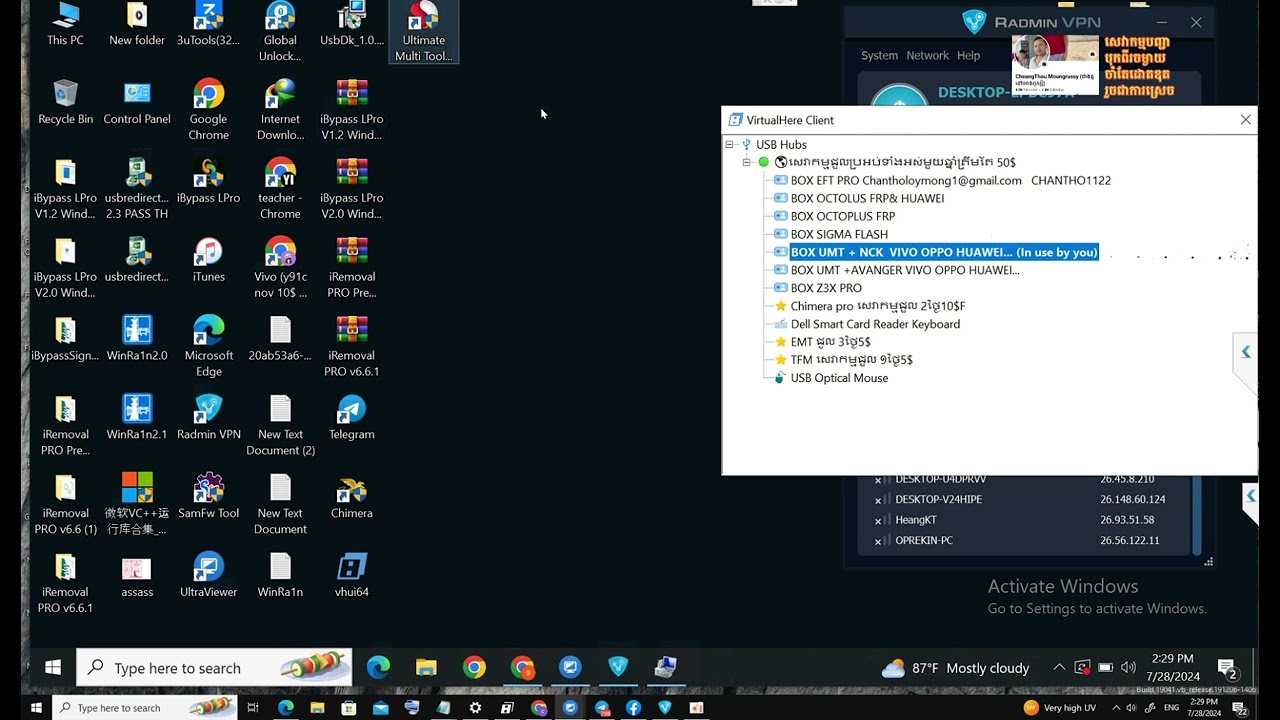The height and width of the screenshot is (720, 1280).
Task: Select the New folder desktop icon
Action: [x=137, y=24]
